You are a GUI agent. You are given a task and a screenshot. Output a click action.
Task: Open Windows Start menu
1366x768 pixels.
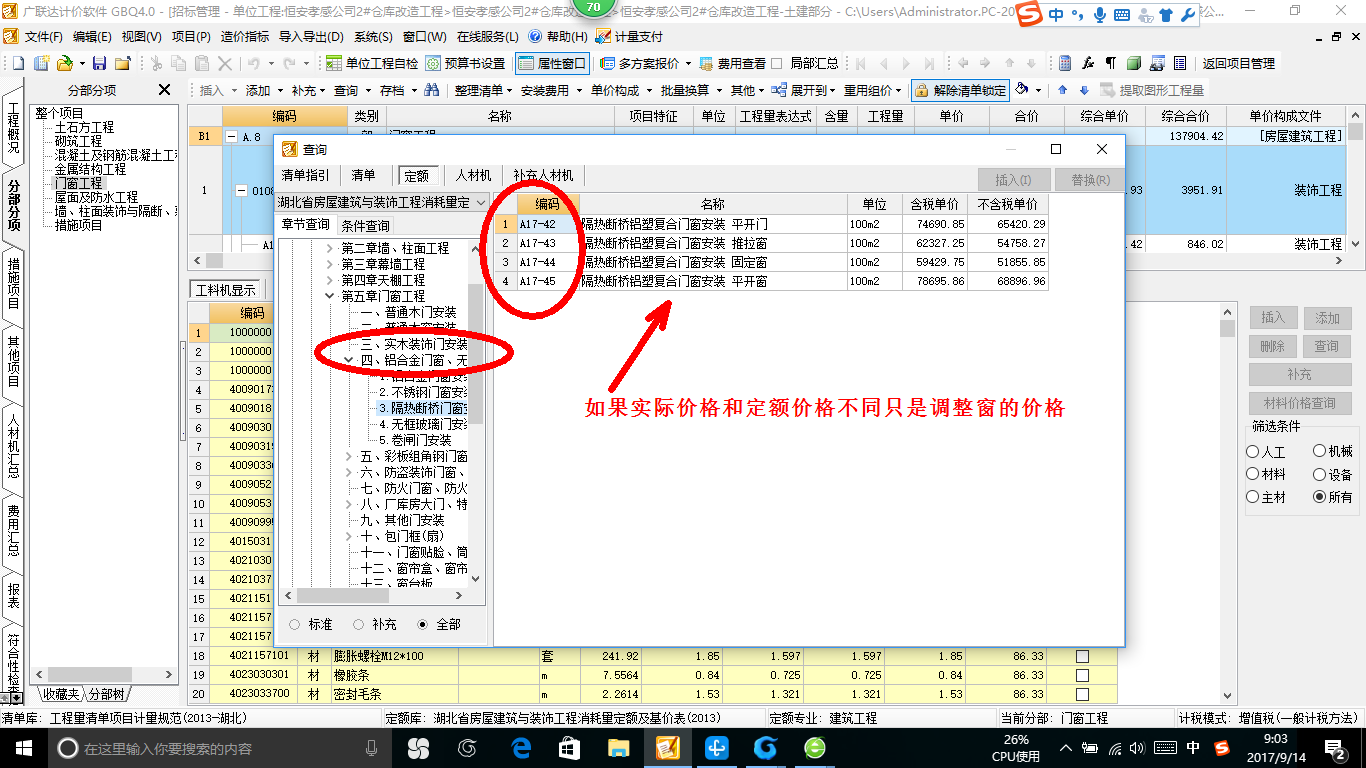tap(23, 748)
